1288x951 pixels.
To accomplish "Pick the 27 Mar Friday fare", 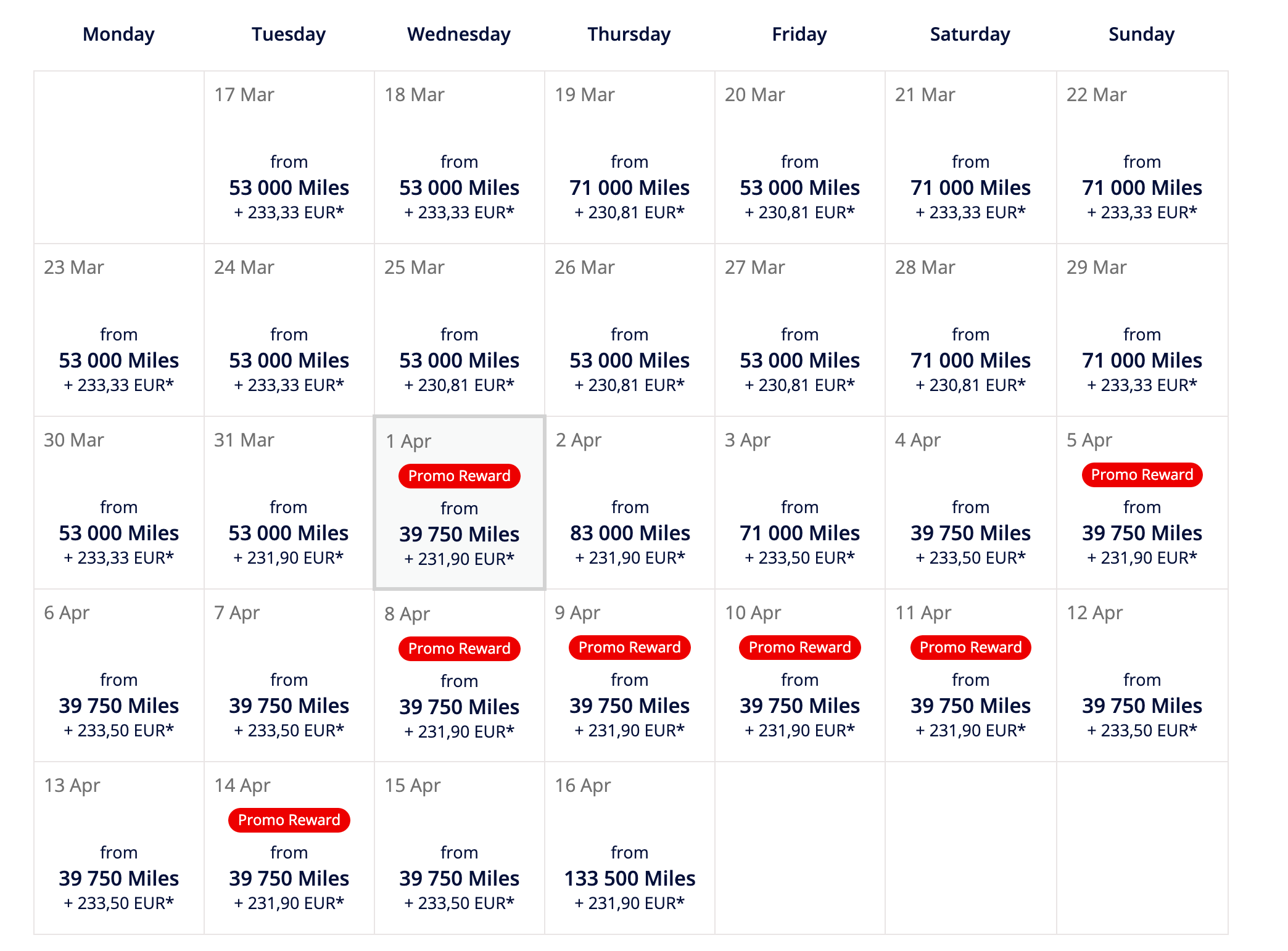I will coord(799,360).
